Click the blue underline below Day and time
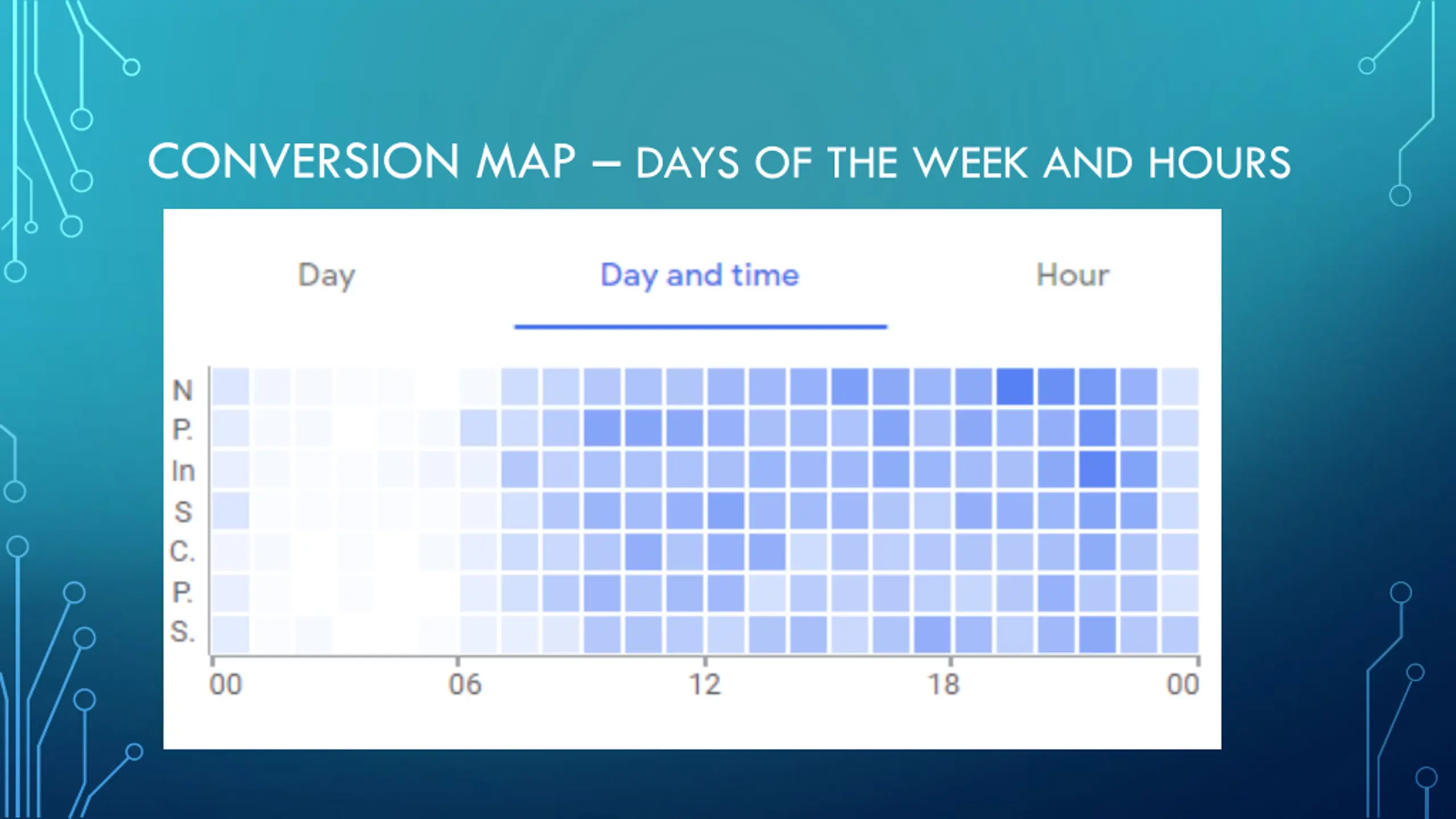This screenshot has height=819, width=1456. click(701, 326)
